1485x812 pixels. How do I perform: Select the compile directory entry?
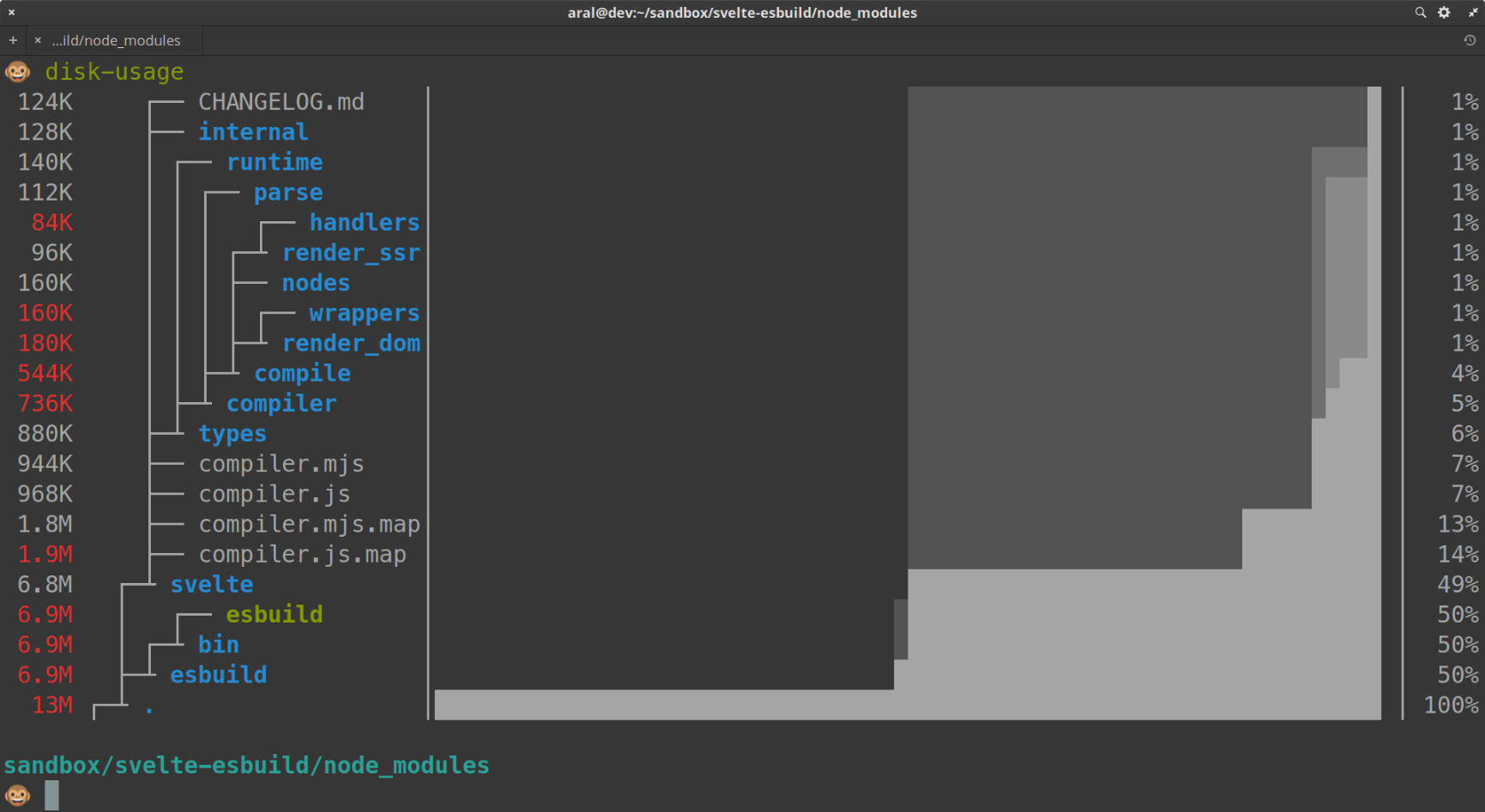[302, 373]
